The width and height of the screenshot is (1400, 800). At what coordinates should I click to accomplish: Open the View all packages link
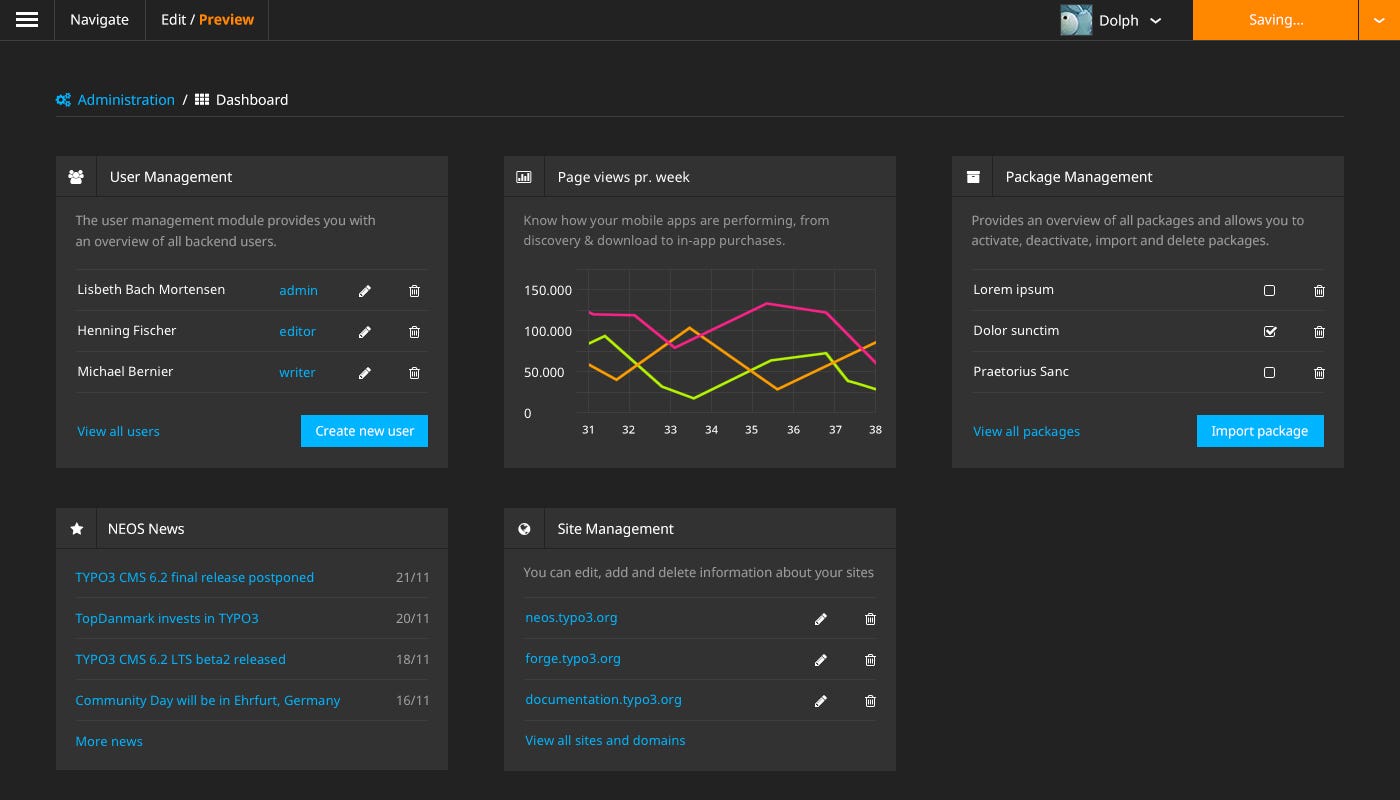point(1026,431)
